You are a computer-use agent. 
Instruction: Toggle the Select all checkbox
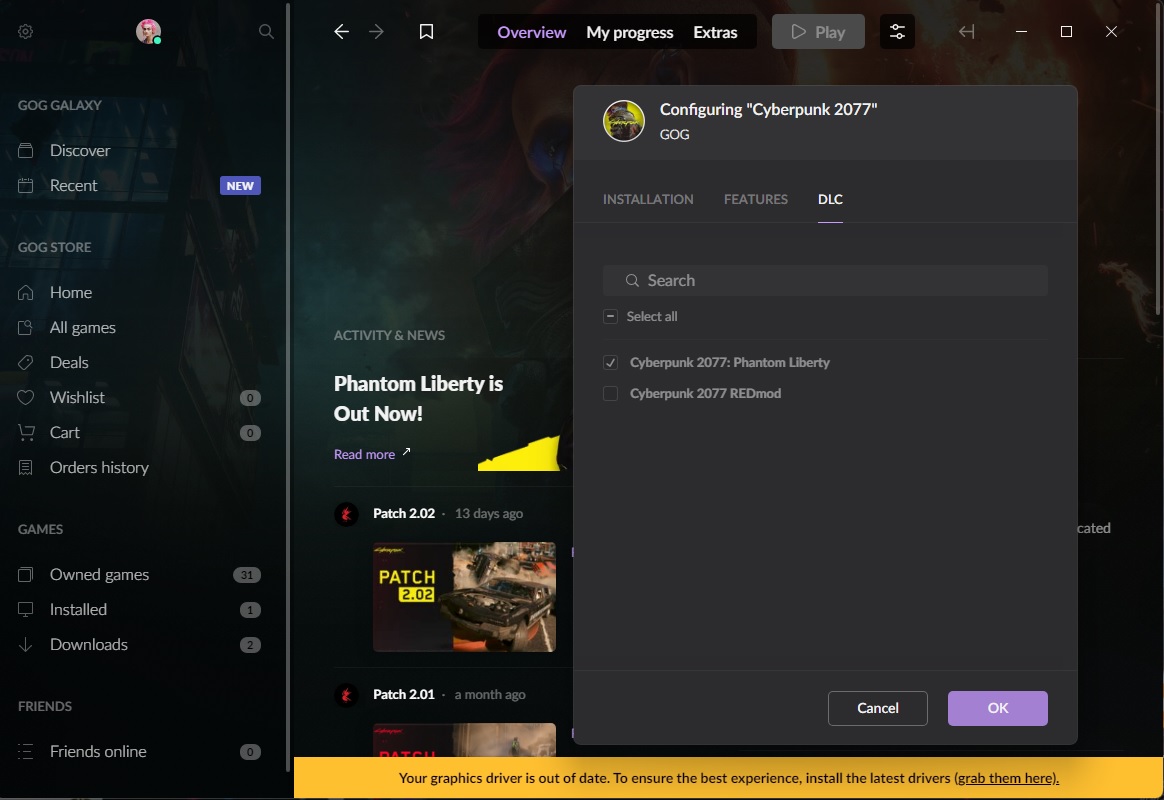(x=610, y=316)
